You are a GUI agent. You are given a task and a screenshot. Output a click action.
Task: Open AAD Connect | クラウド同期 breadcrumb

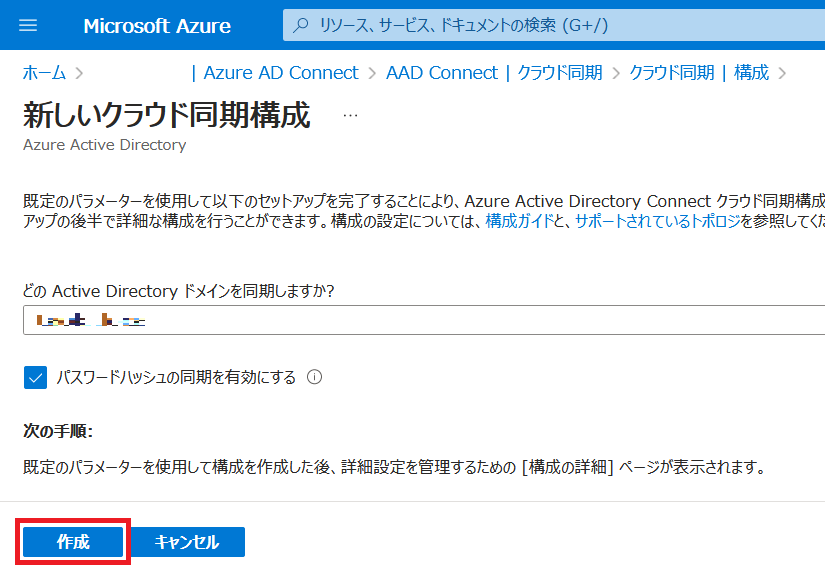(494, 73)
